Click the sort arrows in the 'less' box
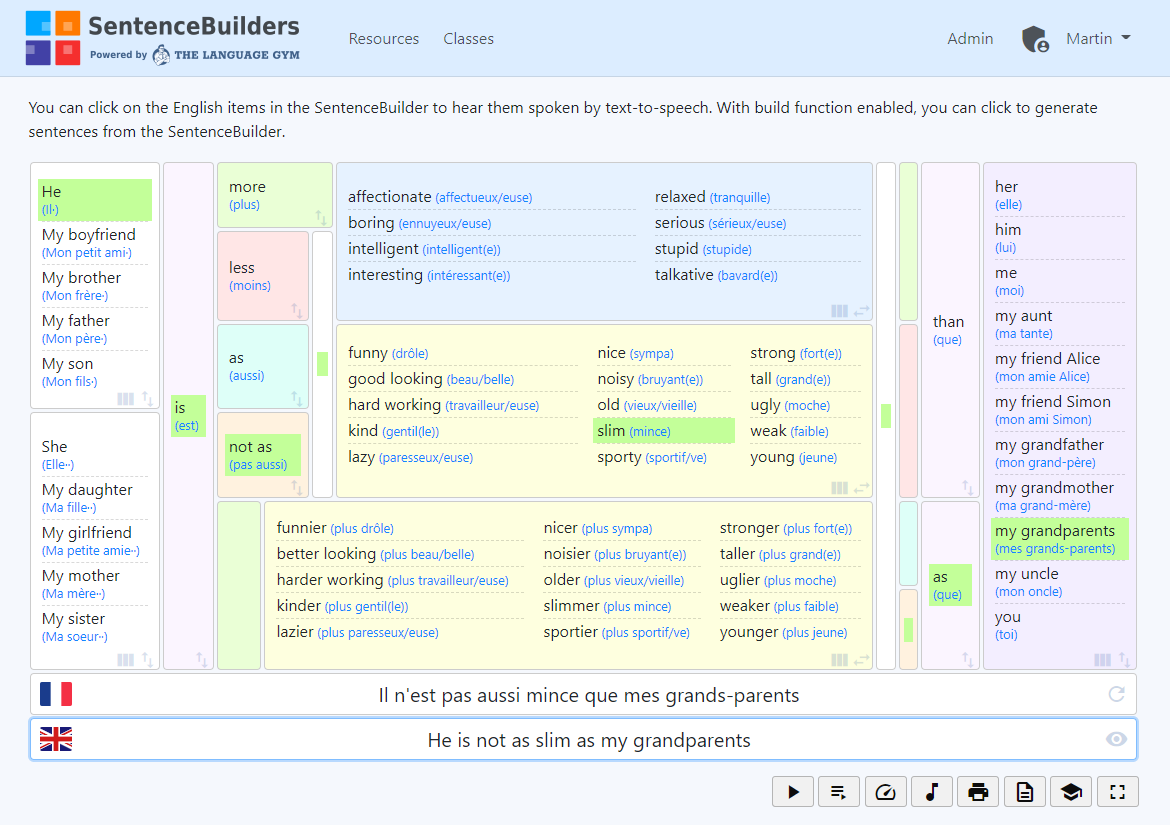 (x=297, y=310)
